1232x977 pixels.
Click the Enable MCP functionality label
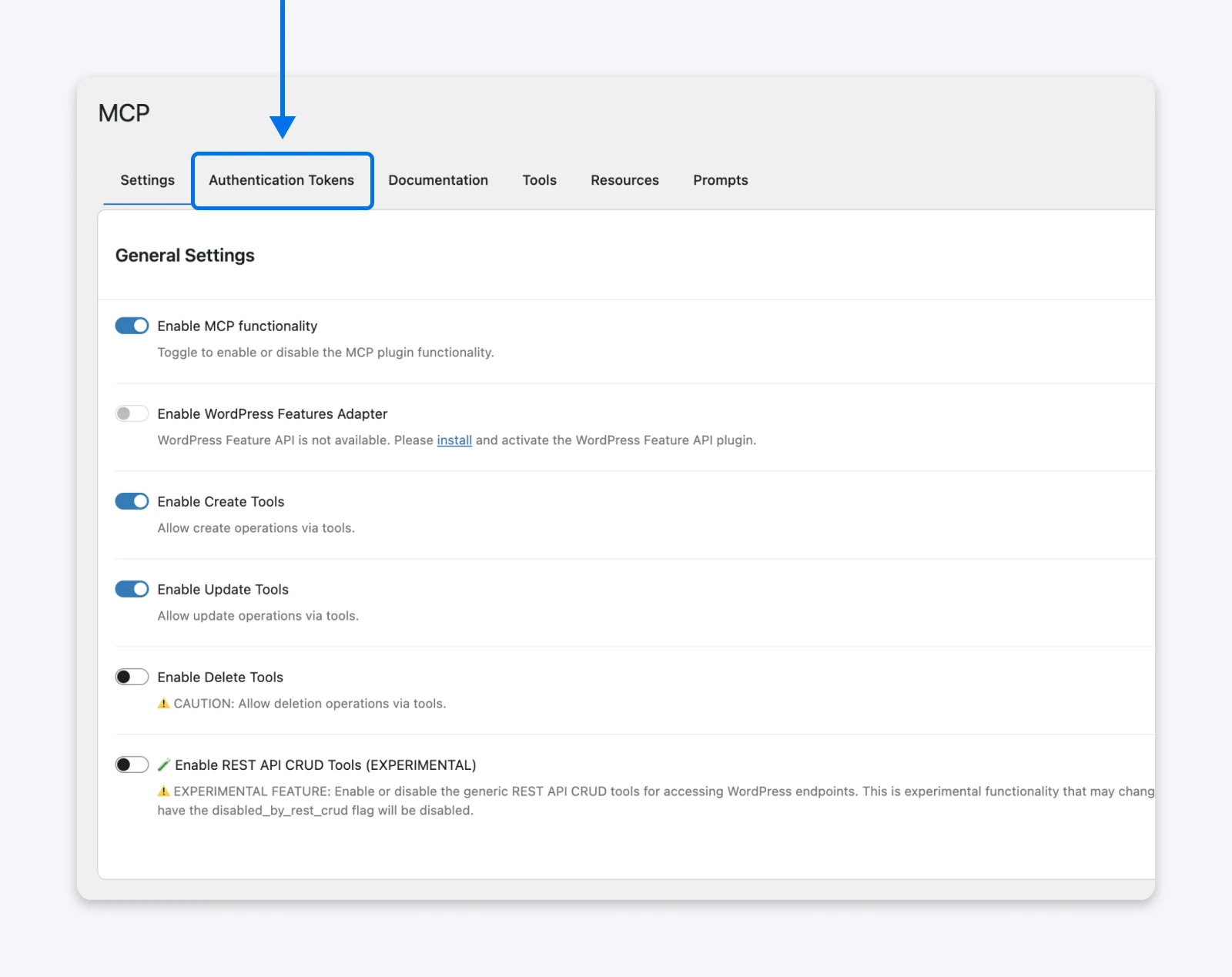(236, 325)
